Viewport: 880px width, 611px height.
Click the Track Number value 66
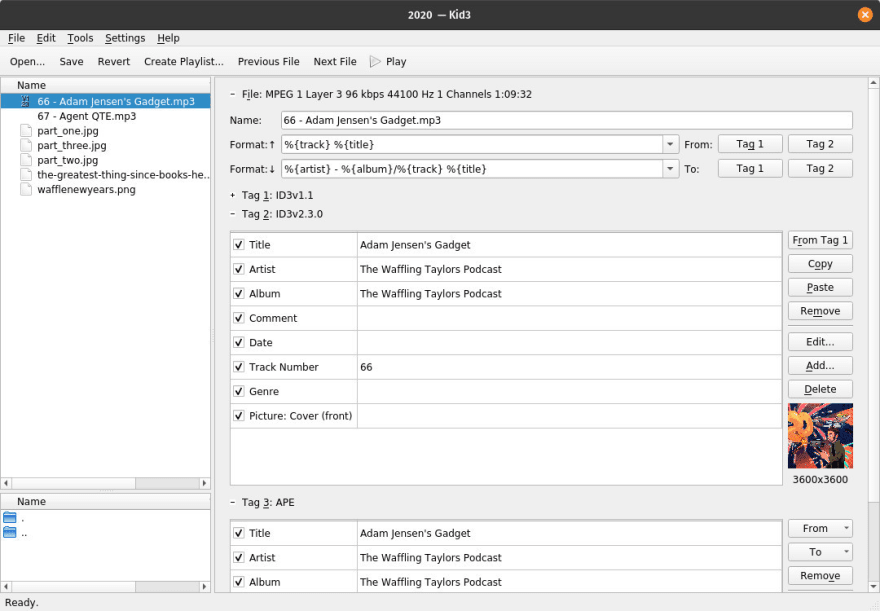click(366, 367)
